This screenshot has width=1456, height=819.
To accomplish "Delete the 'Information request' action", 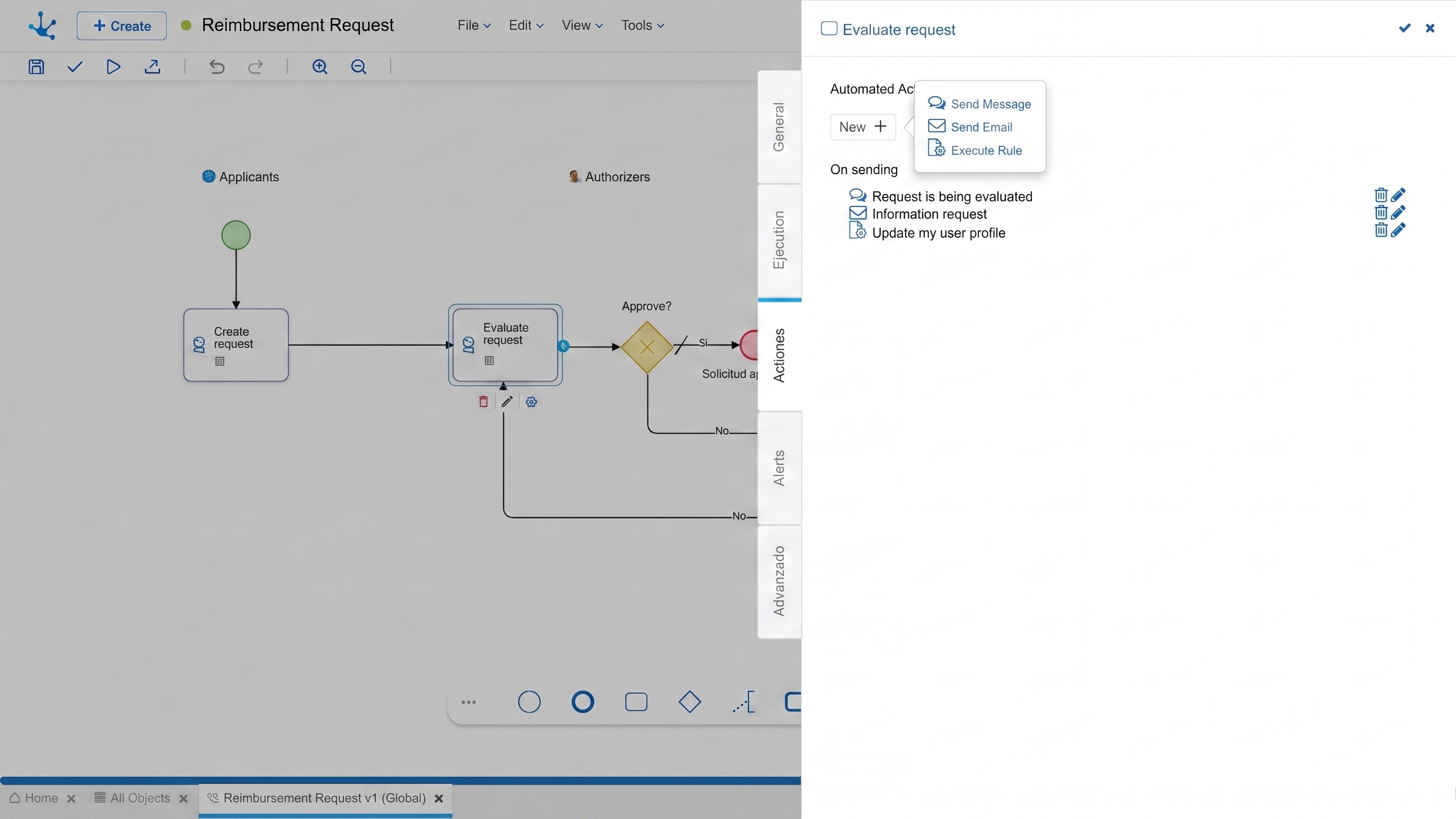I will point(1381,213).
